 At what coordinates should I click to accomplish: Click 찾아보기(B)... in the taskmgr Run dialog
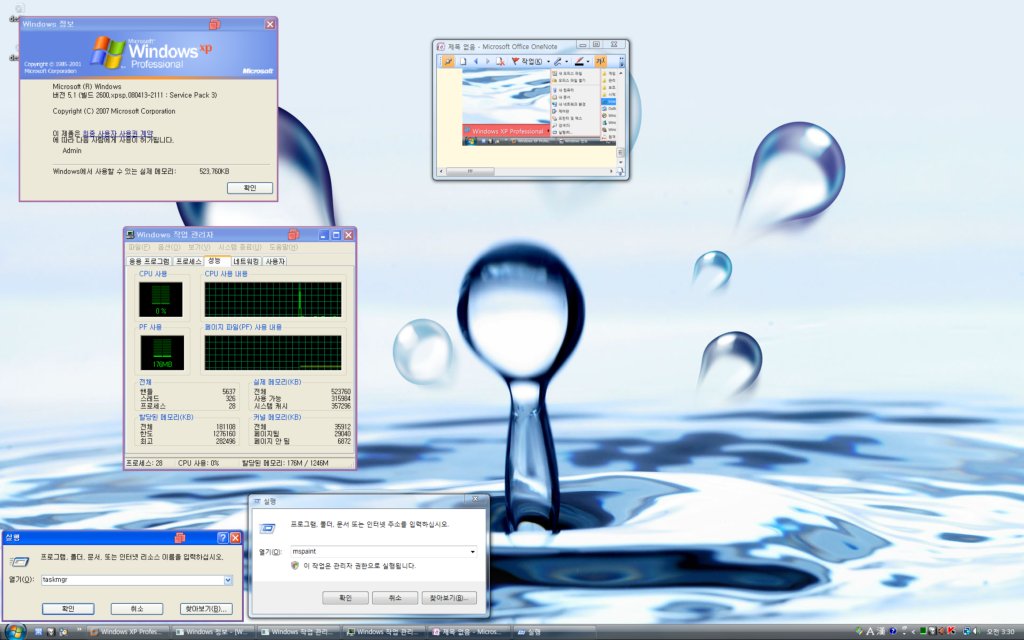coord(206,609)
